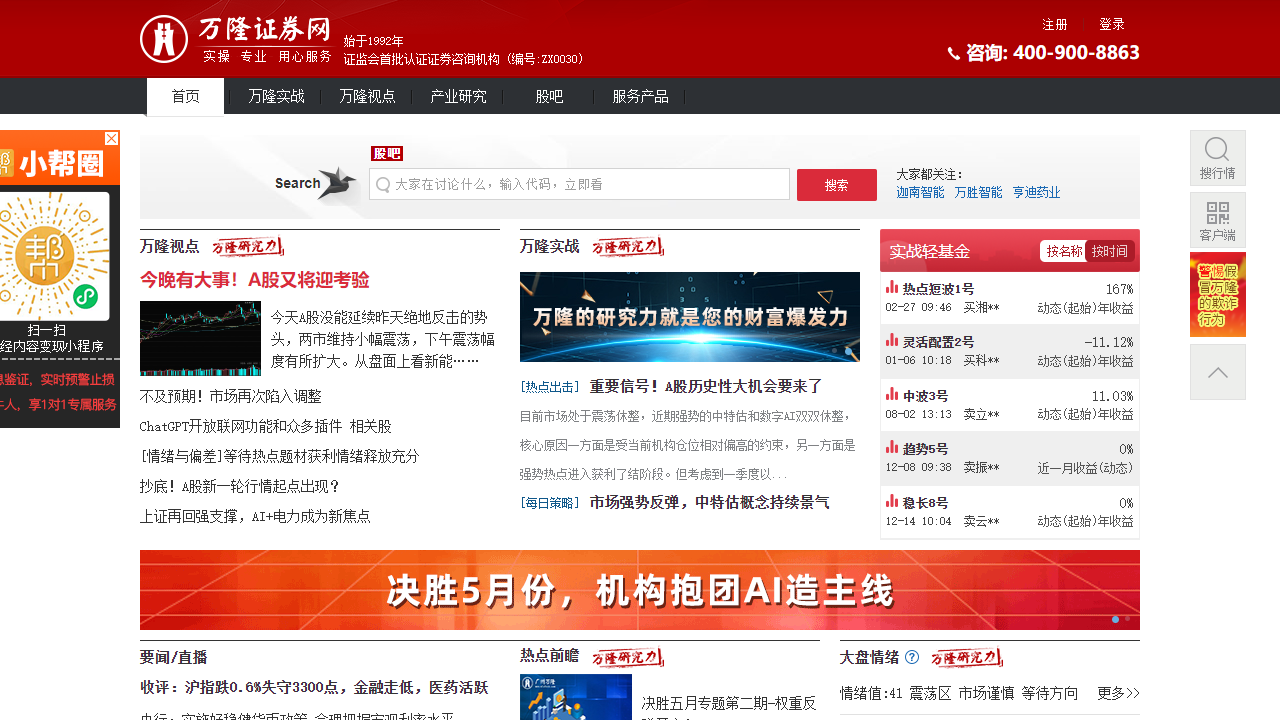1280x720 pixels.
Task: Sort funds with 按名称 toggle
Action: tap(1064, 251)
